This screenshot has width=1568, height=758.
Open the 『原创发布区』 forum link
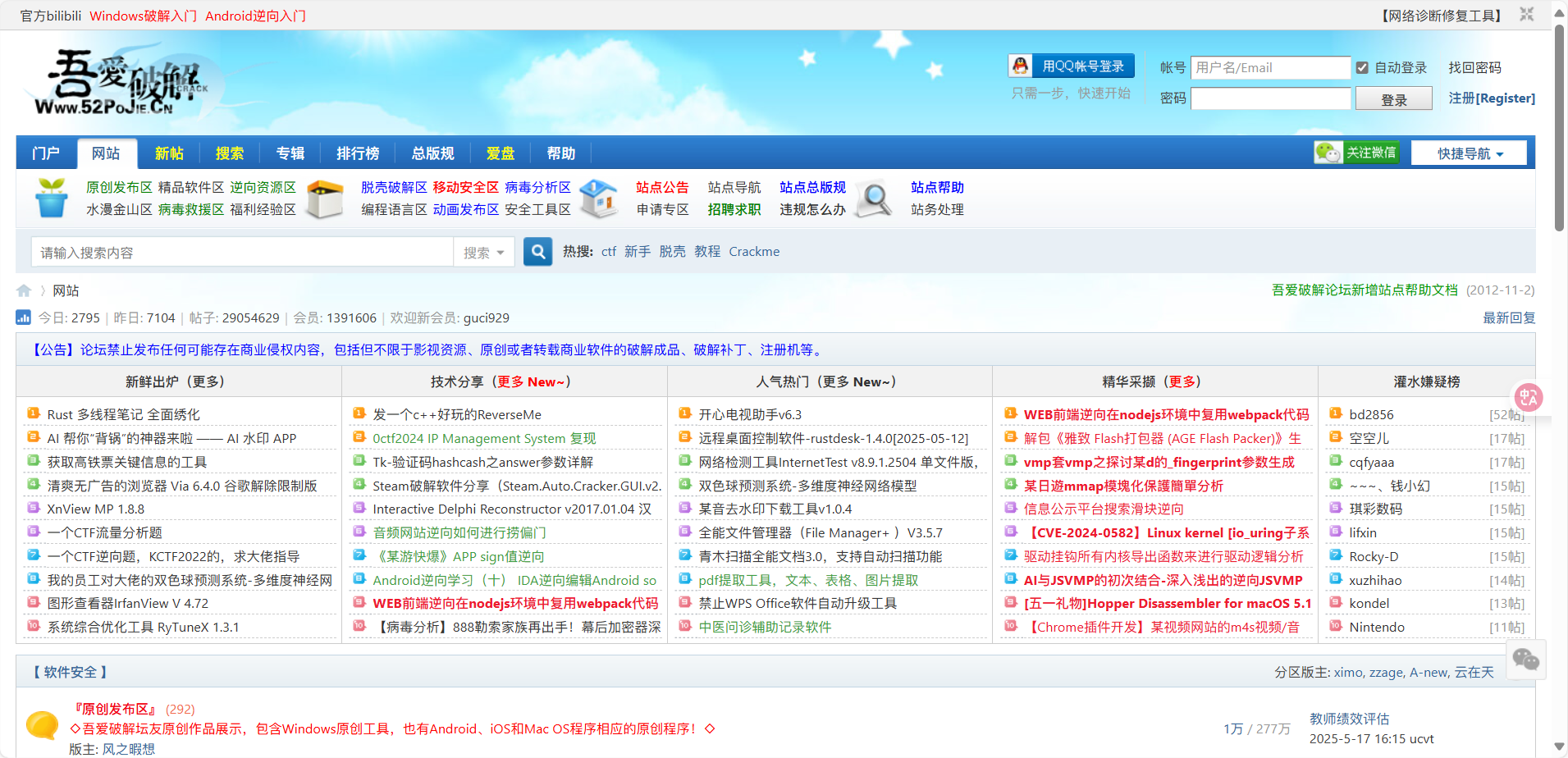pyautogui.click(x=114, y=709)
